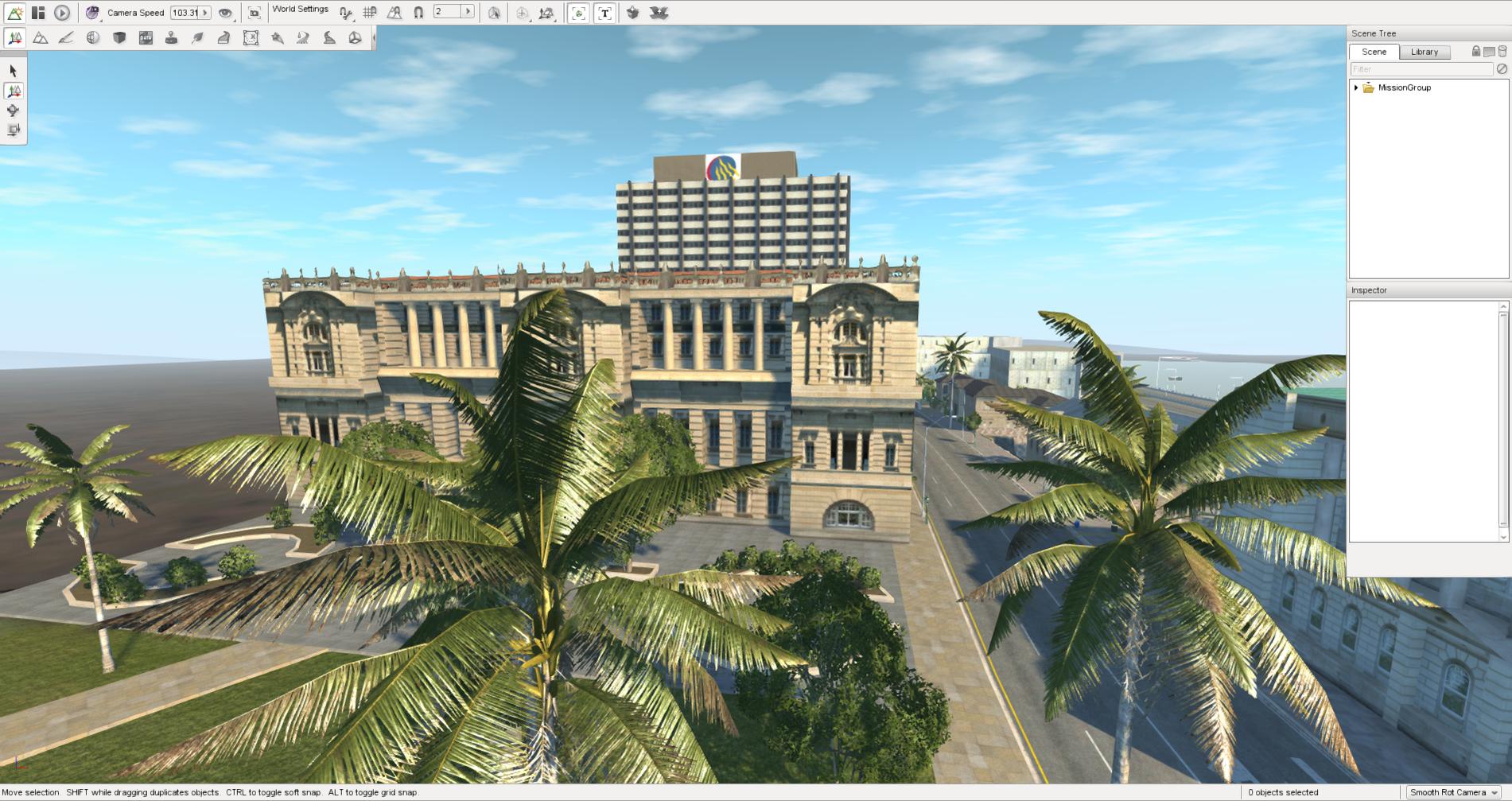
Task: Open the Terrain Editor
Action: (41, 37)
